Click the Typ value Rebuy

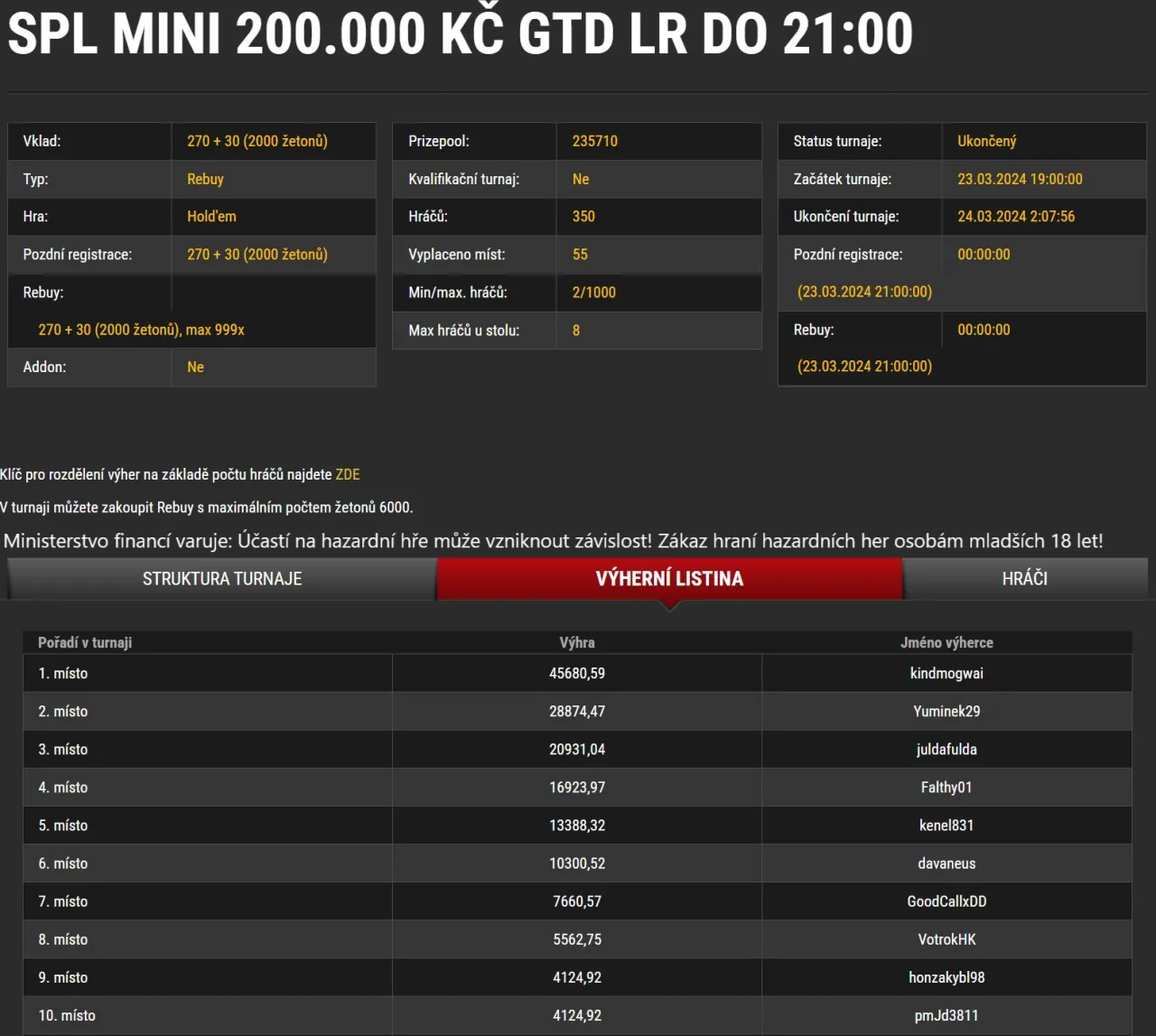pos(205,179)
